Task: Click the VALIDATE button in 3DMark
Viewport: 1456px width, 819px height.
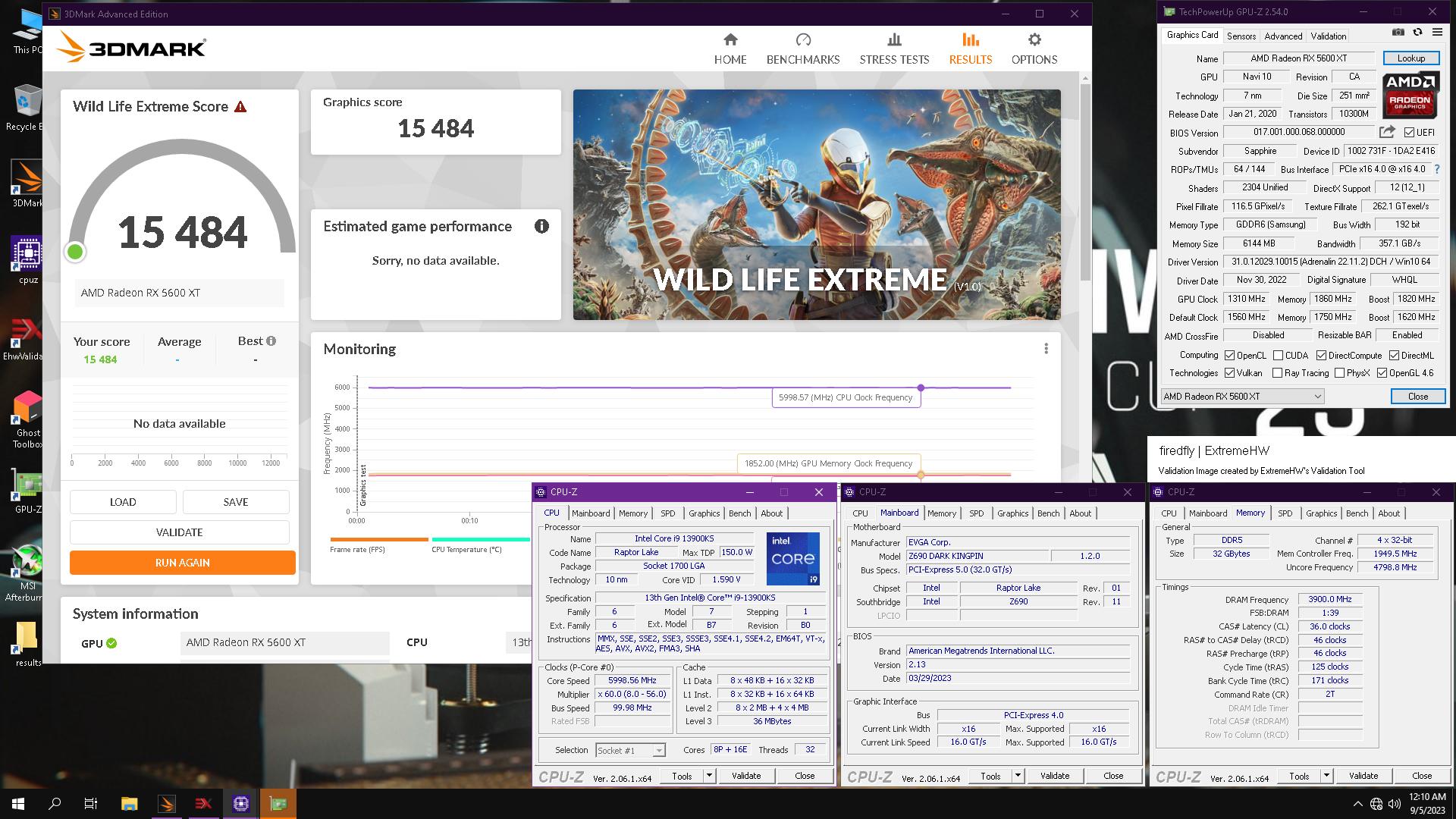Action: click(x=180, y=532)
